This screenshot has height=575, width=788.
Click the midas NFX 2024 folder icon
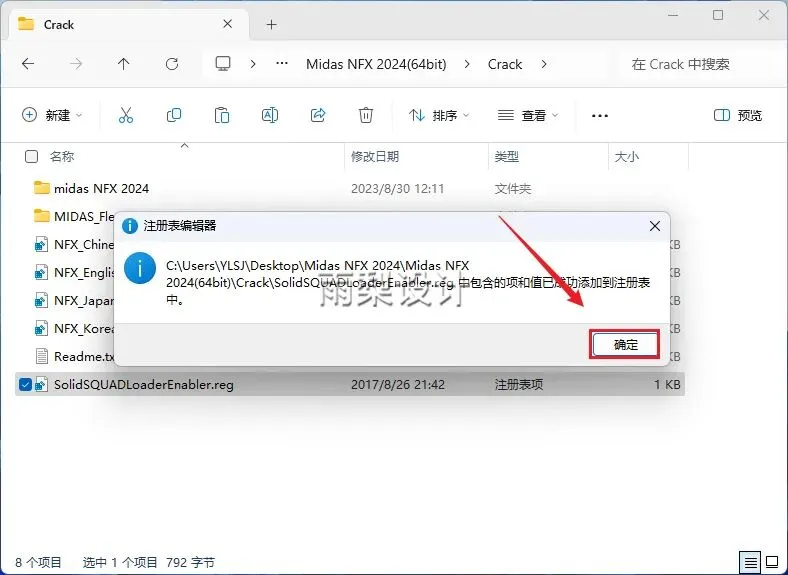[x=42, y=188]
